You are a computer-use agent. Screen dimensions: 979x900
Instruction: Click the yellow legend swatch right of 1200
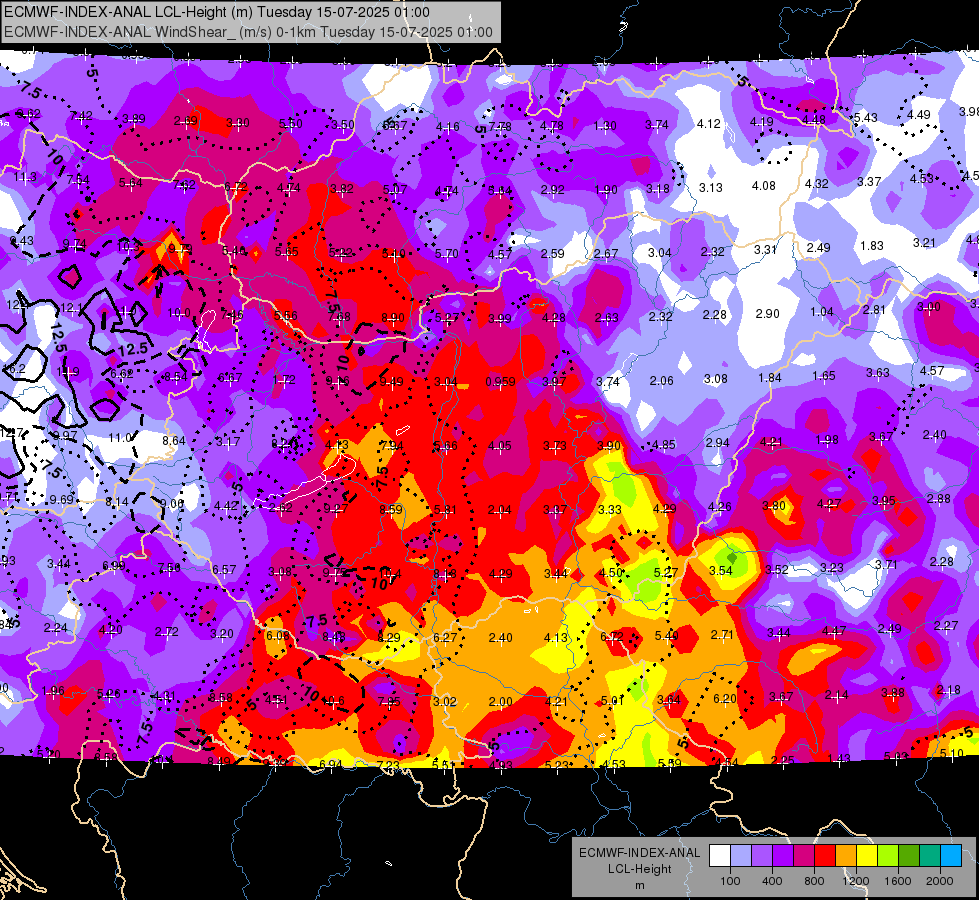click(x=867, y=856)
